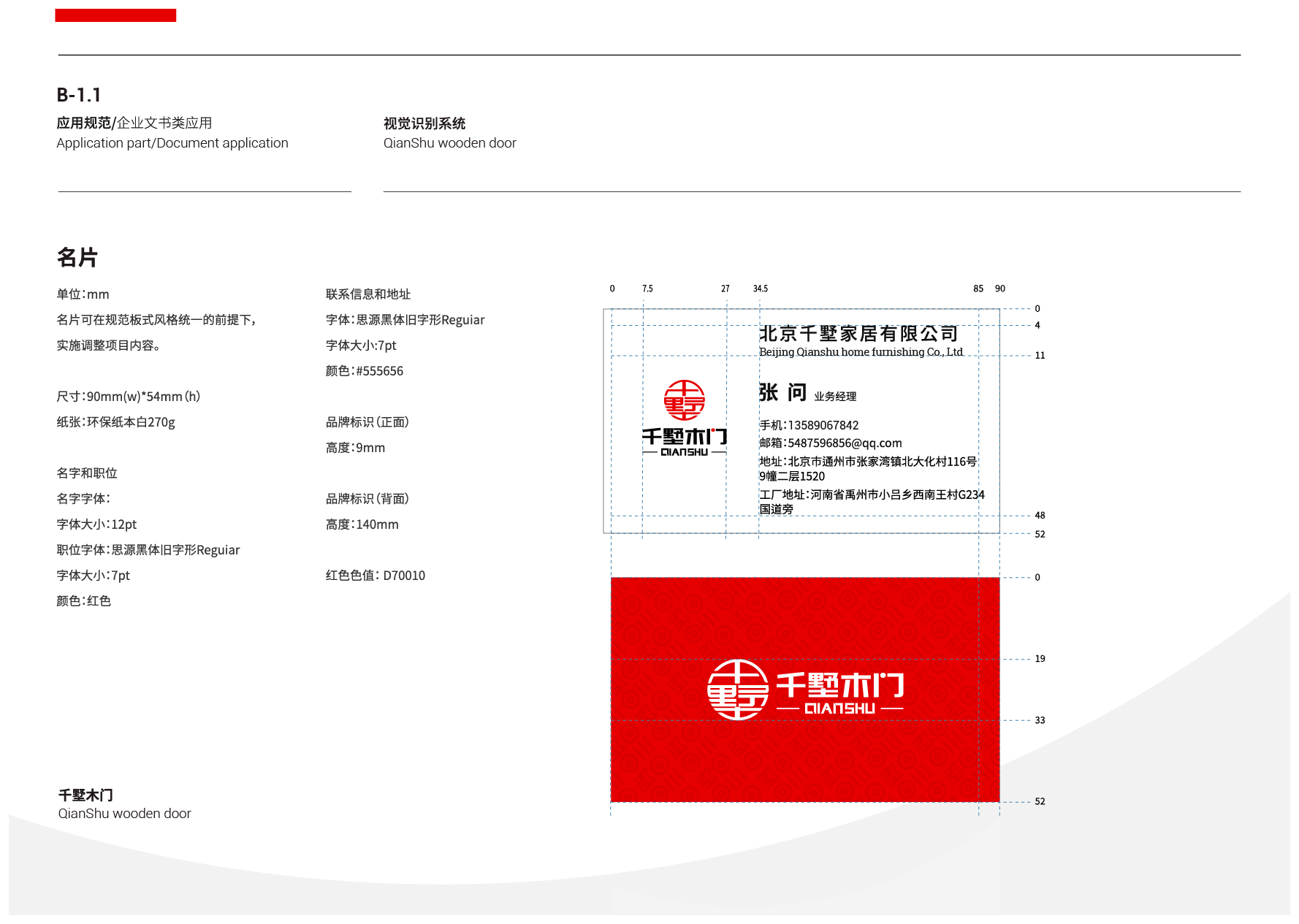This screenshot has width=1299, height=924.
Task: Select "尺寸:90mm(w)*54mm(h)" text
Action: (x=129, y=397)
